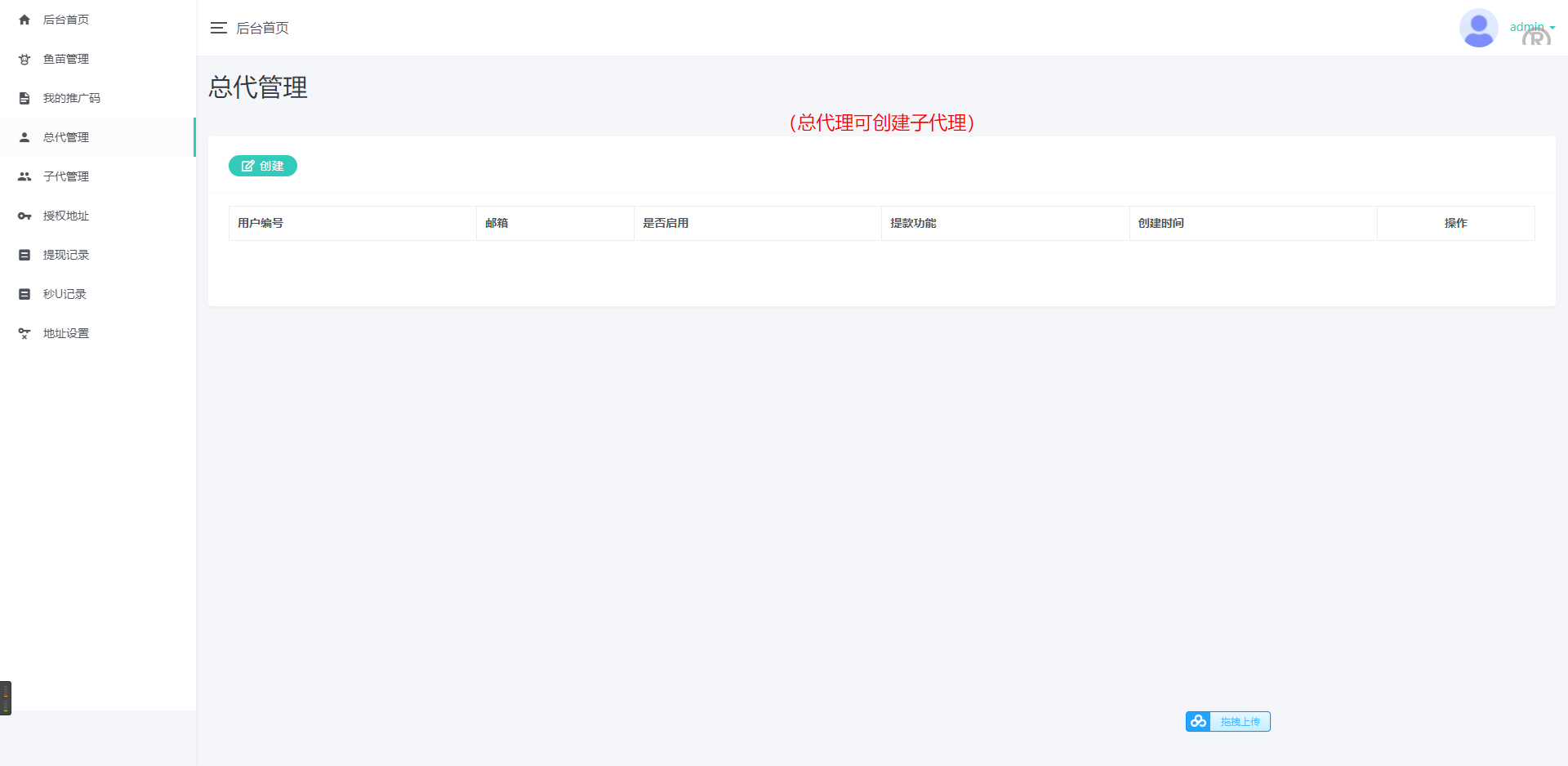Click the person icon beside 总代管理
The height and width of the screenshot is (766, 1568).
click(24, 137)
